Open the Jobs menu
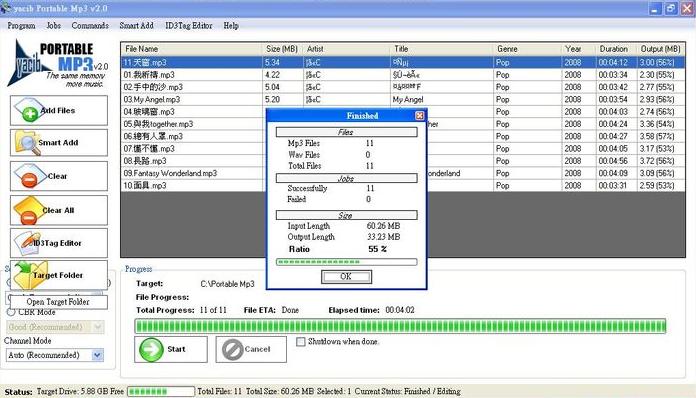The width and height of the screenshot is (696, 398). point(54,26)
